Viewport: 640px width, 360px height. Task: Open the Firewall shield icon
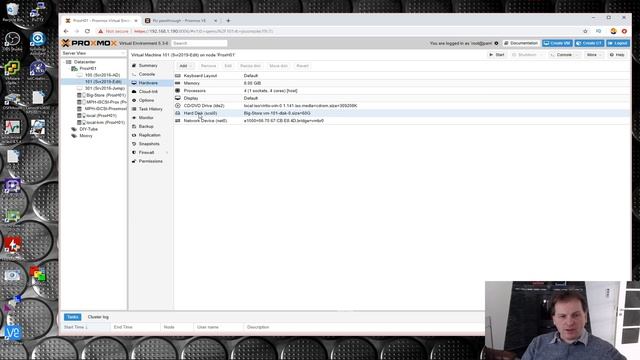(134, 152)
